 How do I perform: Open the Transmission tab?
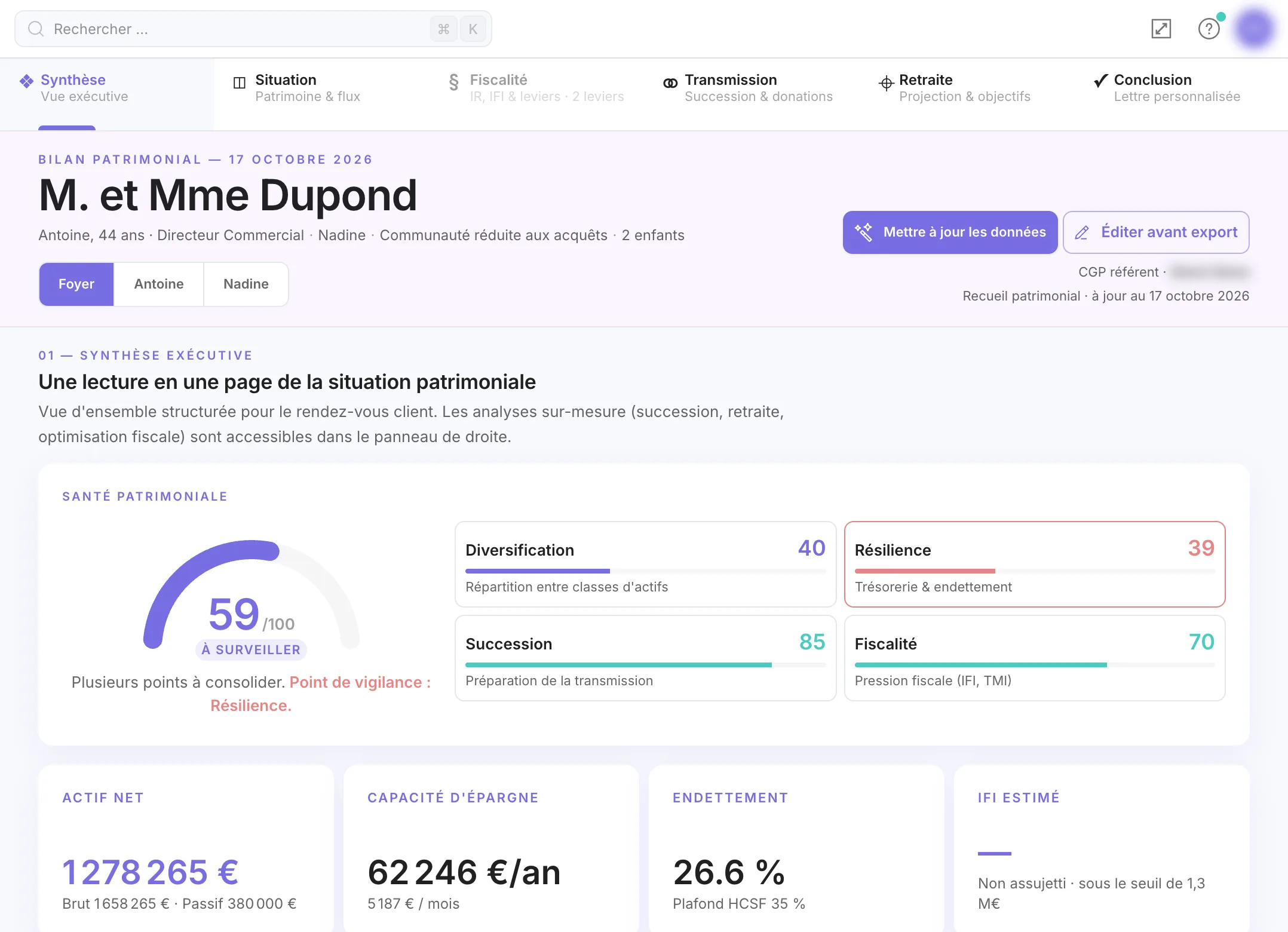click(x=751, y=94)
